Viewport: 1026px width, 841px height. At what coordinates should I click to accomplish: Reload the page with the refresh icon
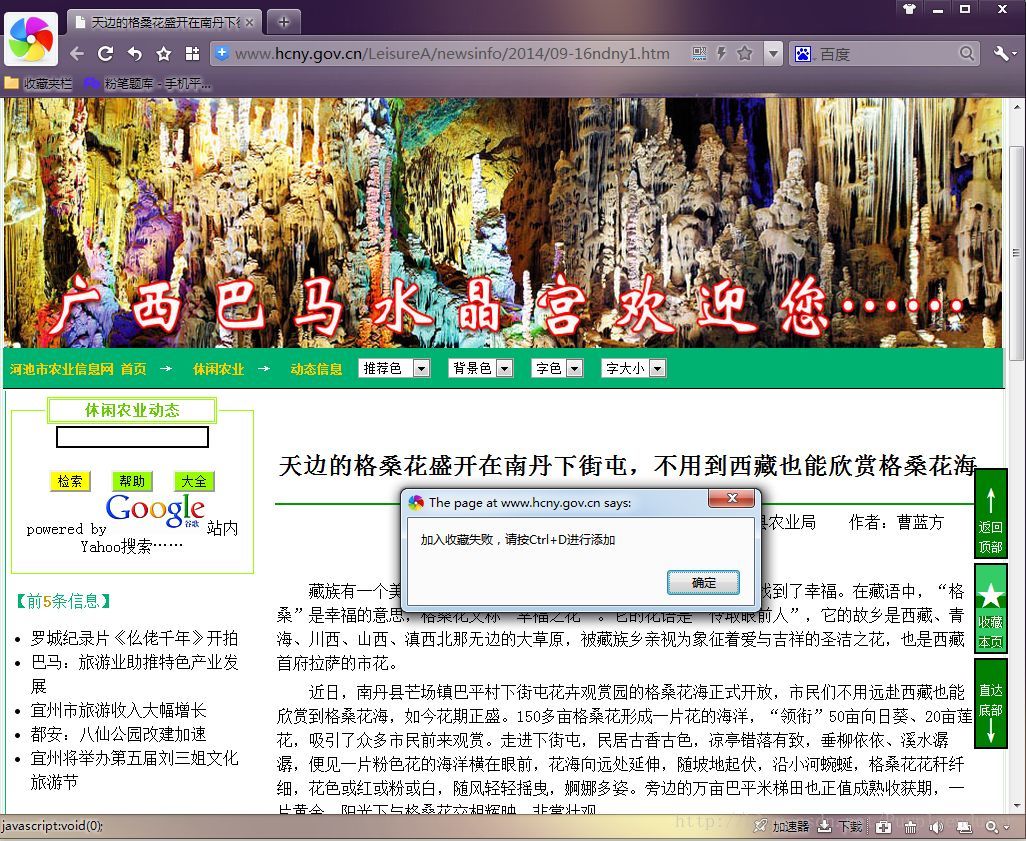106,54
